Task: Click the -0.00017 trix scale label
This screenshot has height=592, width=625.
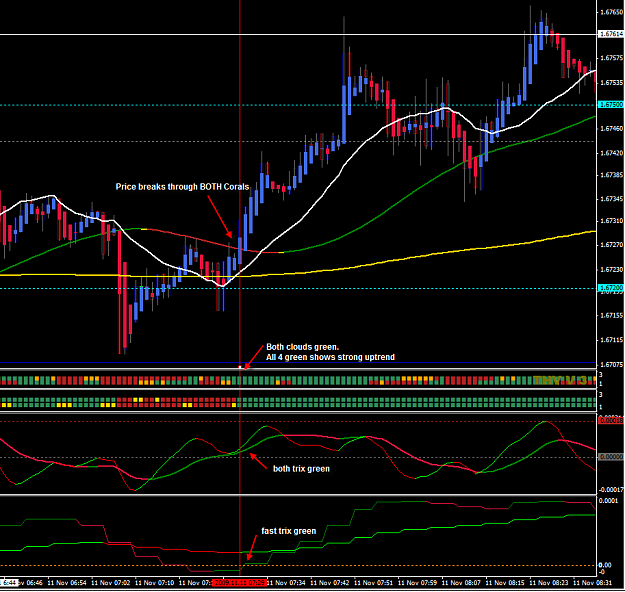Action: pyautogui.click(x=611, y=490)
